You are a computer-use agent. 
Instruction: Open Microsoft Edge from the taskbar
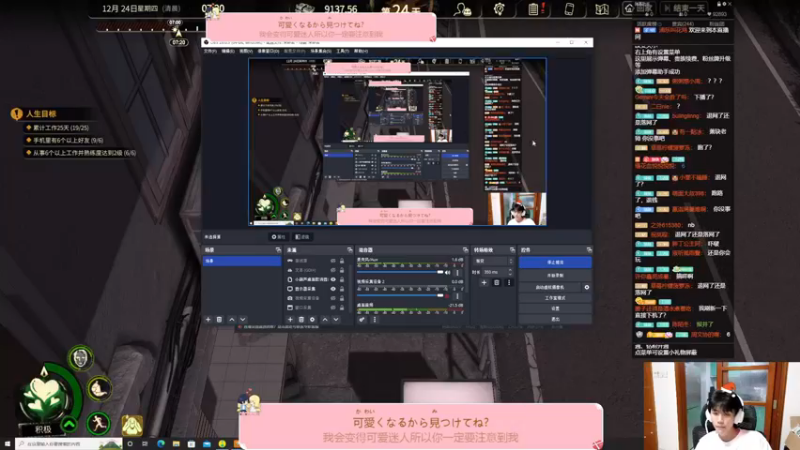[161, 444]
